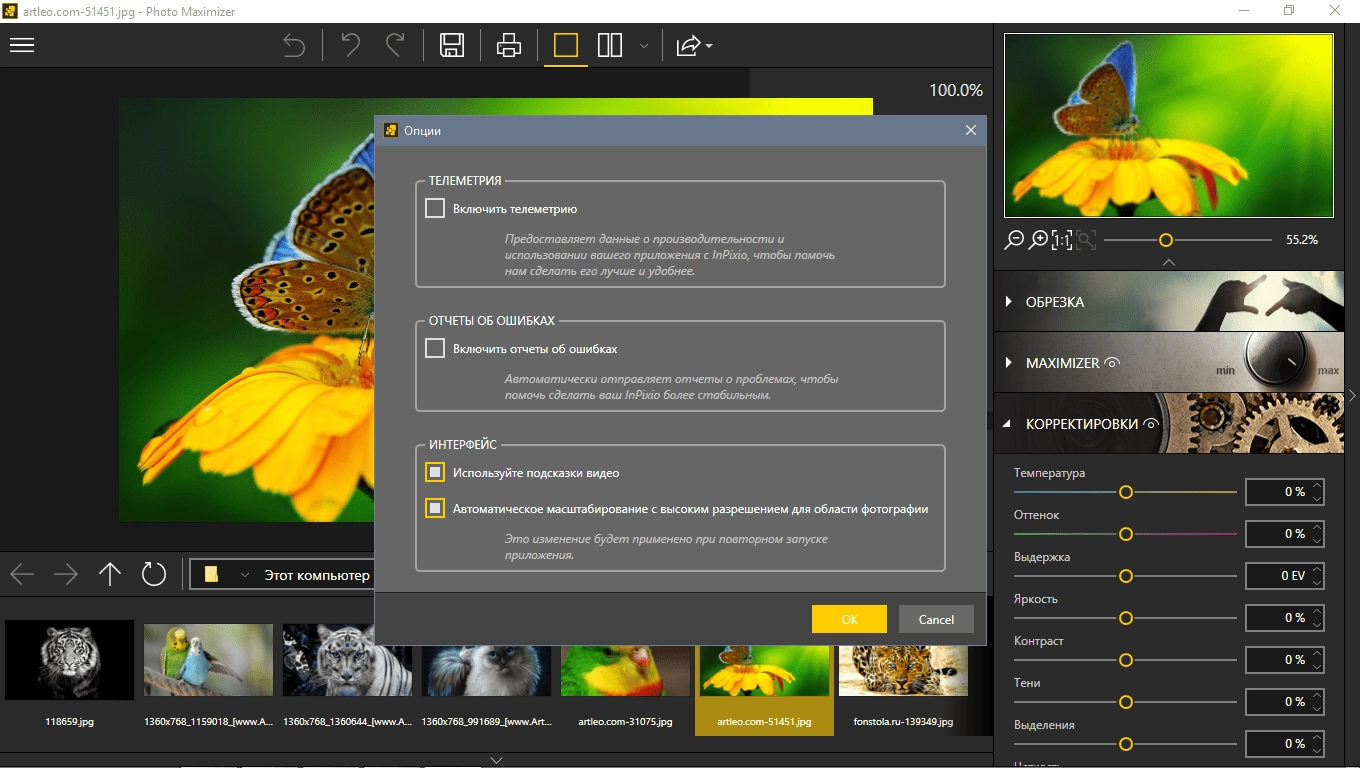The height and width of the screenshot is (768, 1360).
Task: Open the share export menu
Action: click(x=694, y=45)
